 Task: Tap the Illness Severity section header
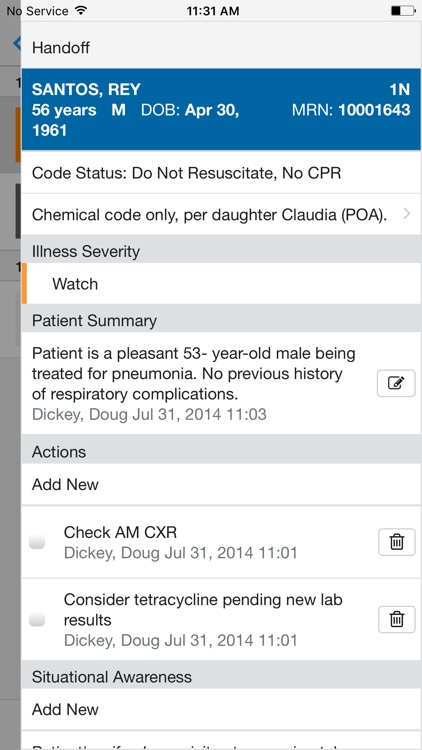(x=222, y=252)
